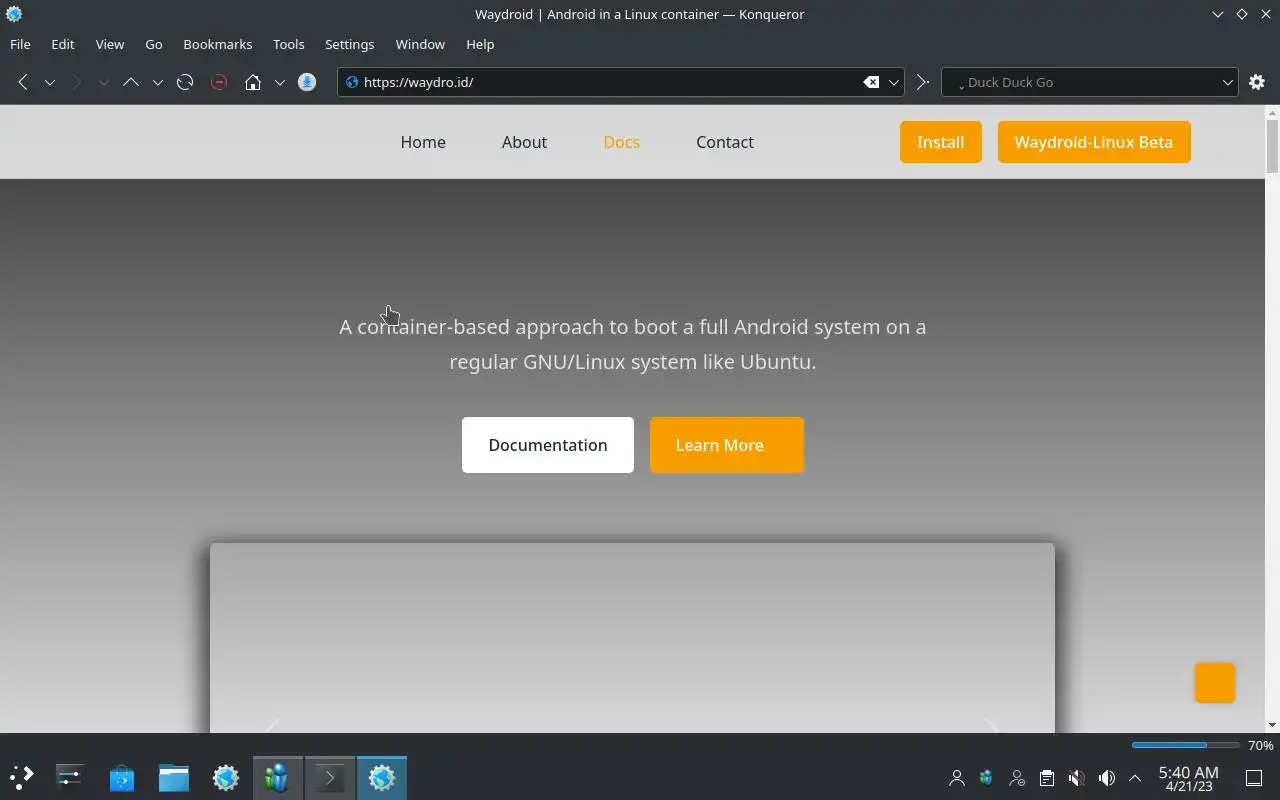
Task: Go to the Home page icon
Action: tap(253, 82)
